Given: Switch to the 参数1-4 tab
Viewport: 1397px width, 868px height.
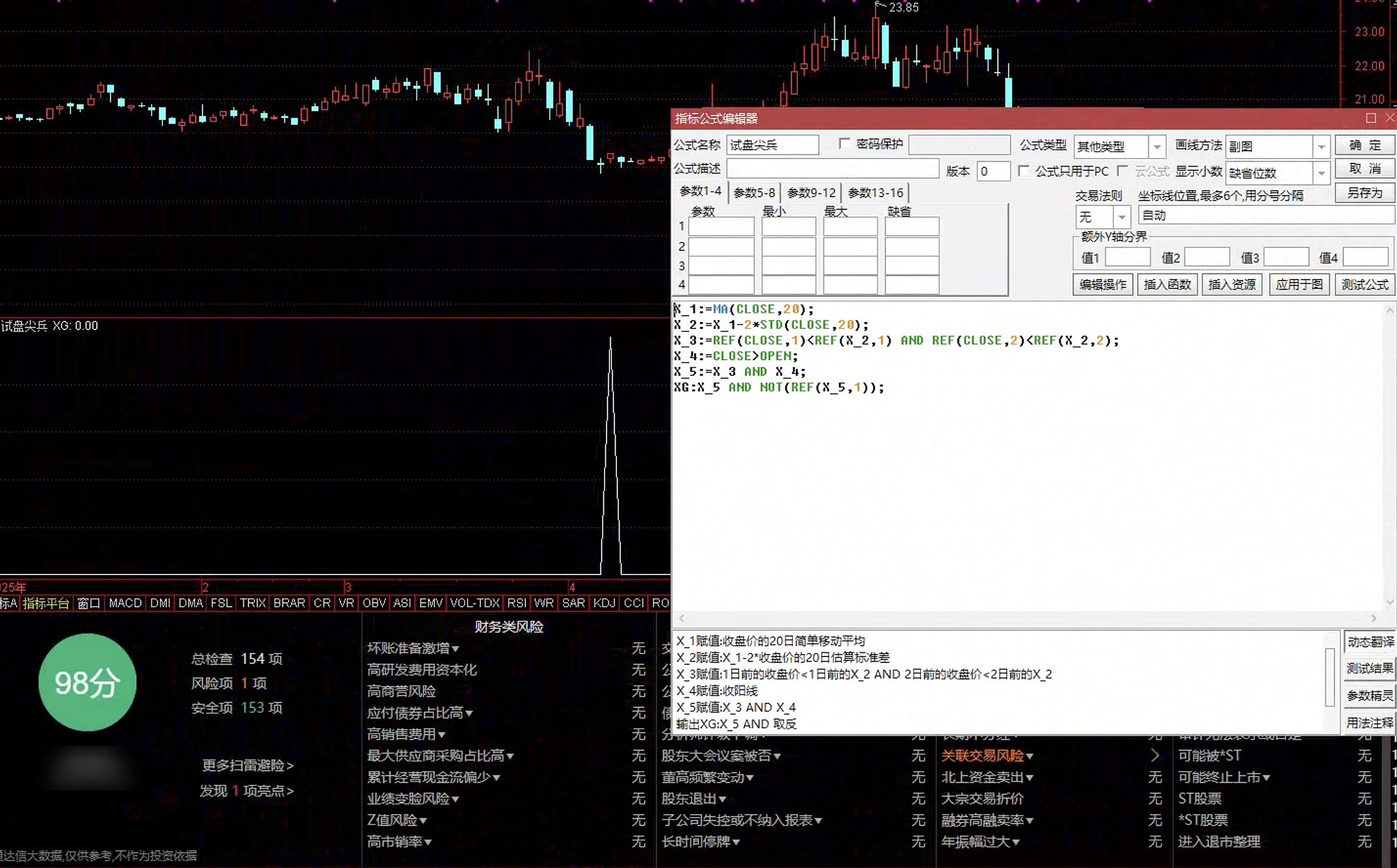Looking at the screenshot, I should coord(700,192).
